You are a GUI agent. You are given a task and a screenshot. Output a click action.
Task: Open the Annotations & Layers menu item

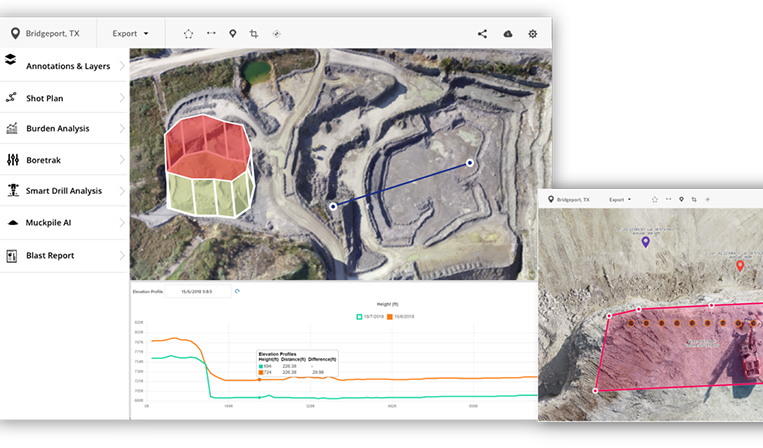pyautogui.click(x=63, y=66)
